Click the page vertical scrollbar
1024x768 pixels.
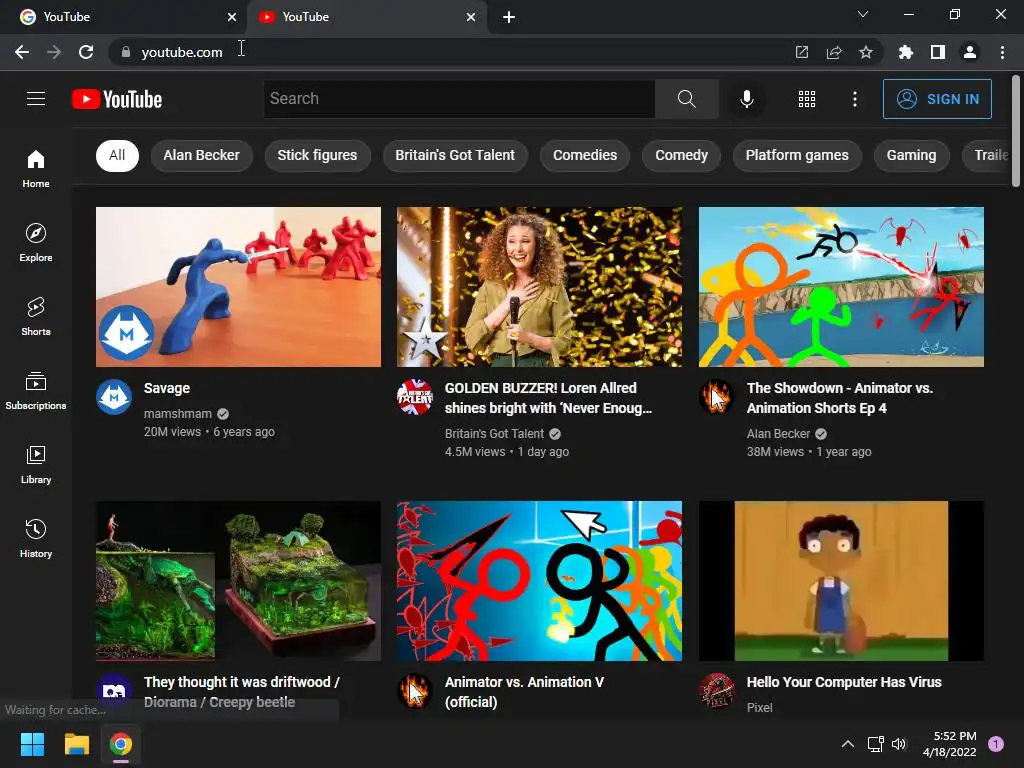(1016, 131)
